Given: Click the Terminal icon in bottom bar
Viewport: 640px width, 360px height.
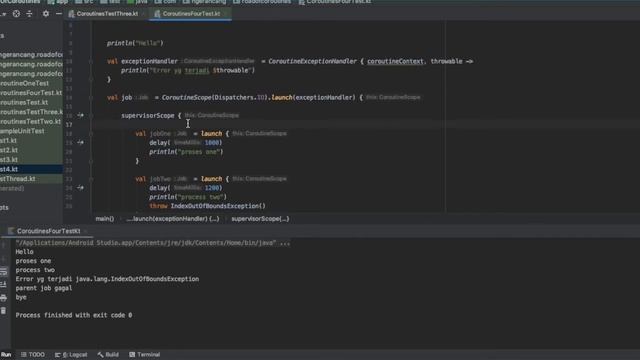Looking at the screenshot, I should click(132, 355).
